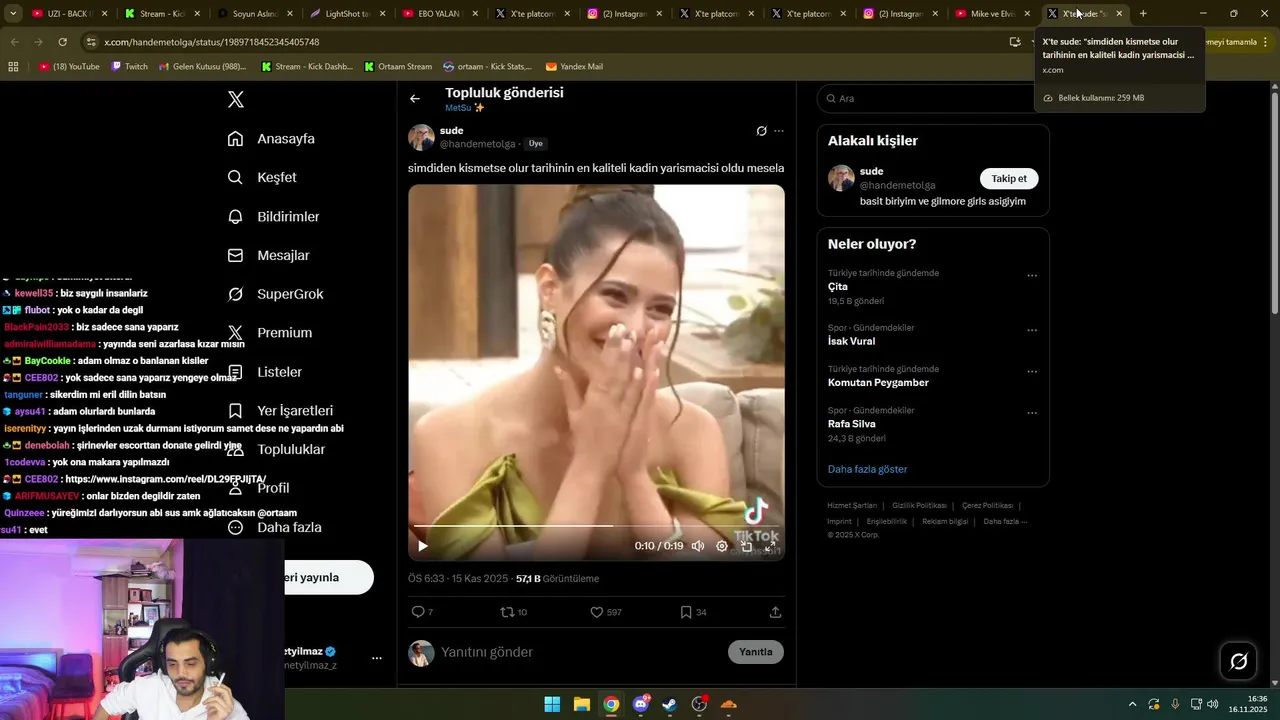Open the account menu dots near the profile name
The height and width of the screenshot is (720, 1280).
pos(377,658)
